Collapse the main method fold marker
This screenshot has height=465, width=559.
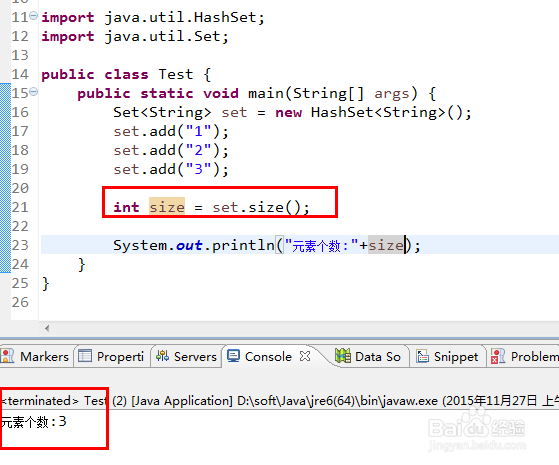tap(34, 92)
